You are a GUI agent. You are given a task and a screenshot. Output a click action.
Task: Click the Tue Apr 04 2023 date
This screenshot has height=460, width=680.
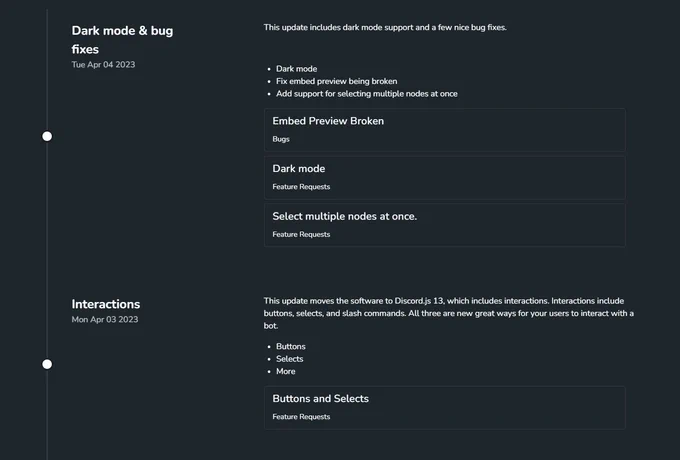103,65
